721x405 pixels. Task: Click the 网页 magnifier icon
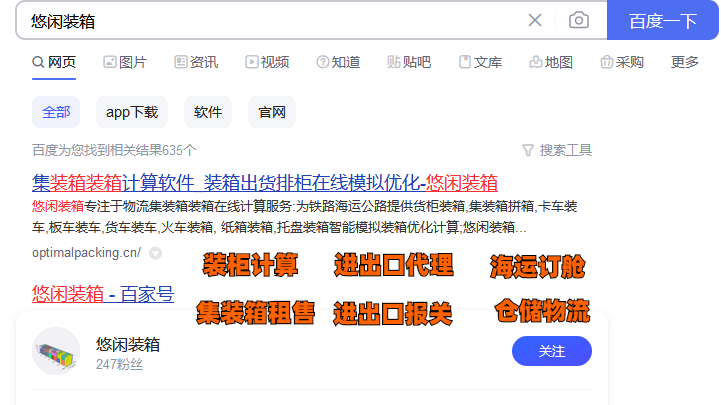pyautogui.click(x=38, y=62)
